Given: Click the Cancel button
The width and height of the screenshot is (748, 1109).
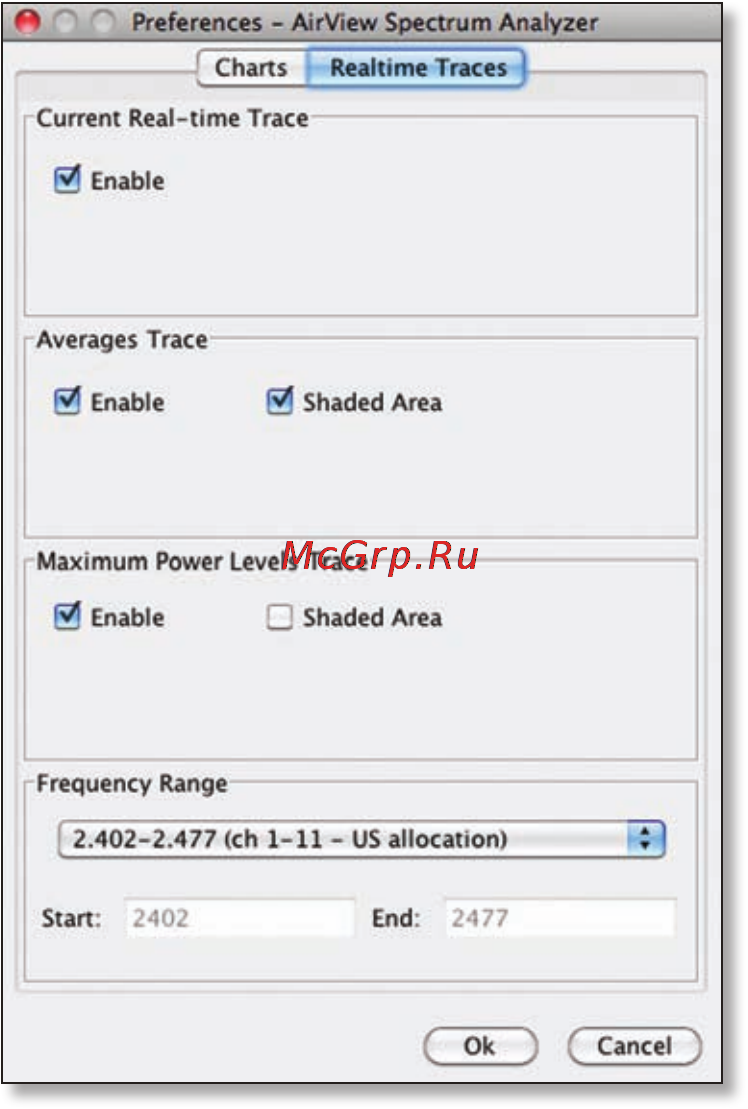Looking at the screenshot, I should [x=634, y=1045].
